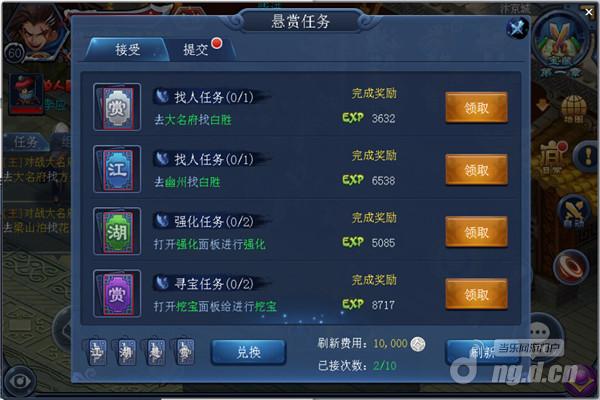Screen dimensions: 600x400
Task: Click the silver coin beside 刷新费用
Action: tap(417, 344)
